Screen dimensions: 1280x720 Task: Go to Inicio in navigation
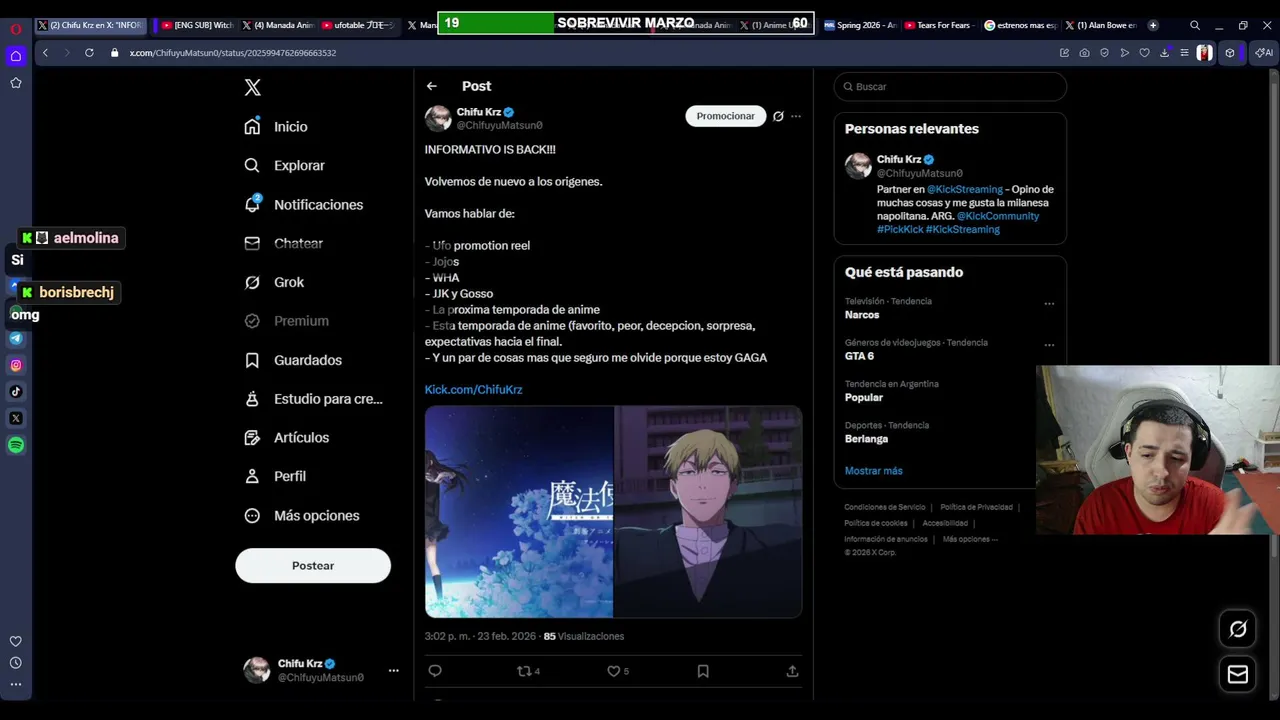(277, 127)
